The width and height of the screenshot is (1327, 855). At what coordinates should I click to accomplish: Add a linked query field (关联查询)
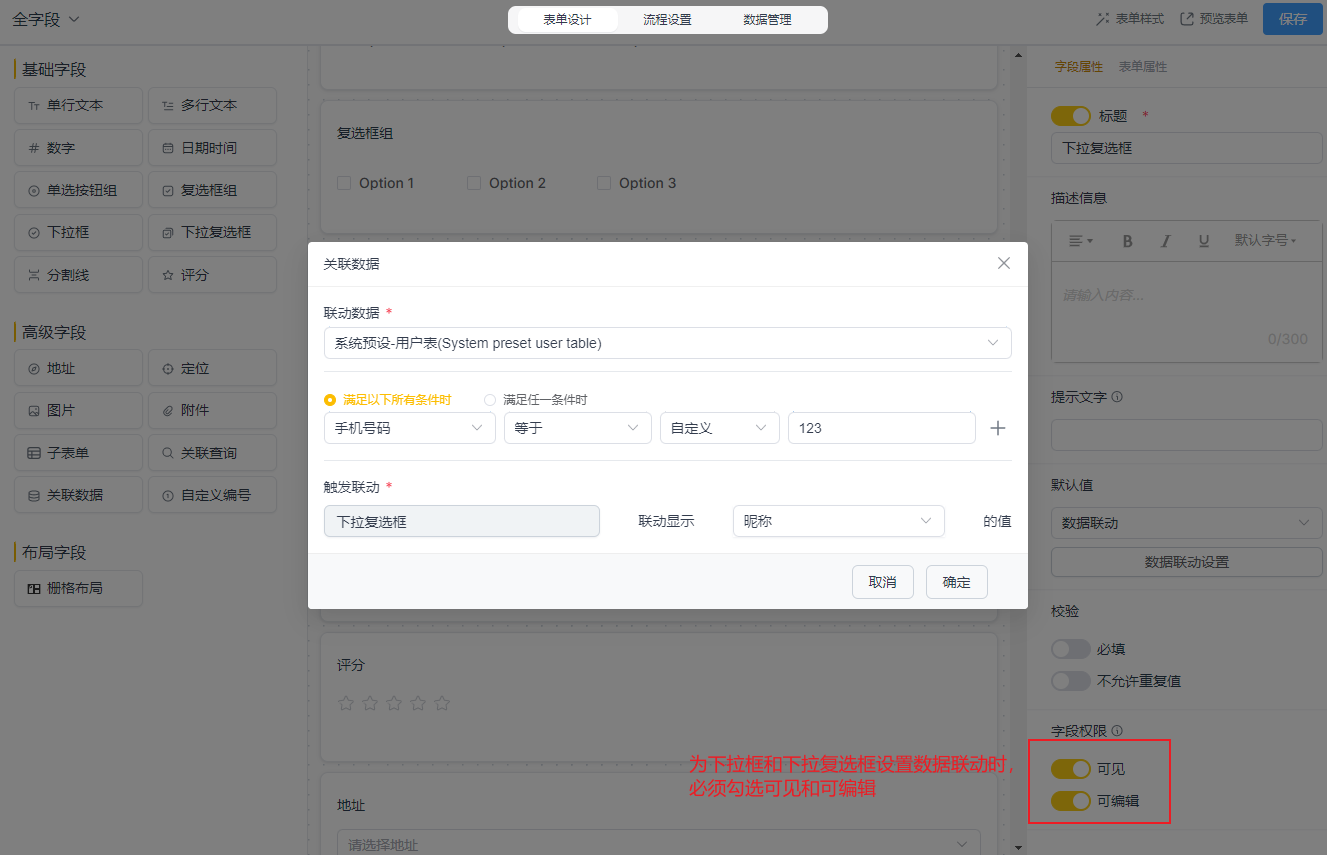pos(212,453)
